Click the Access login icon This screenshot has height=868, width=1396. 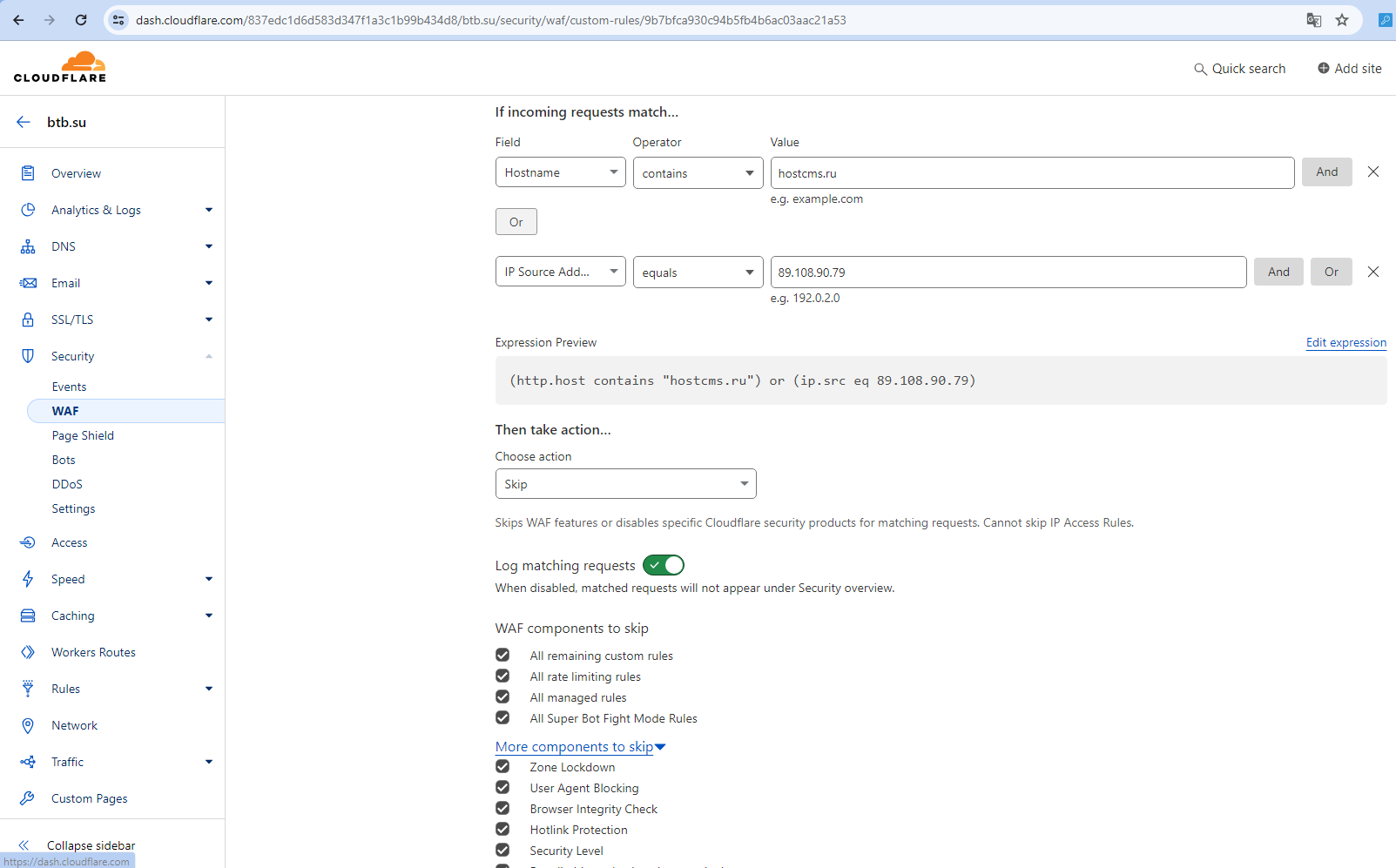(x=28, y=542)
